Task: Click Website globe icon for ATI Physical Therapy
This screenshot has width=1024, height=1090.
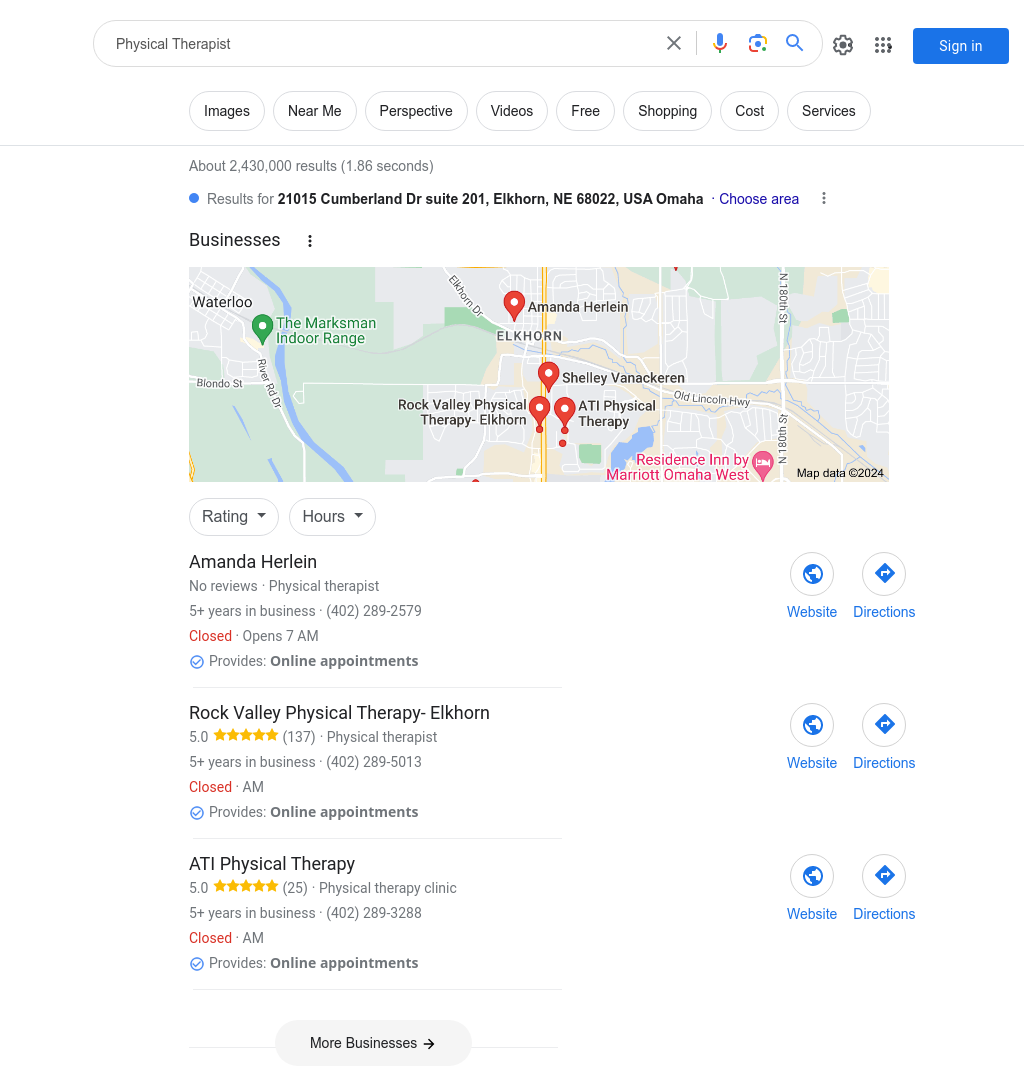Action: 812,876
